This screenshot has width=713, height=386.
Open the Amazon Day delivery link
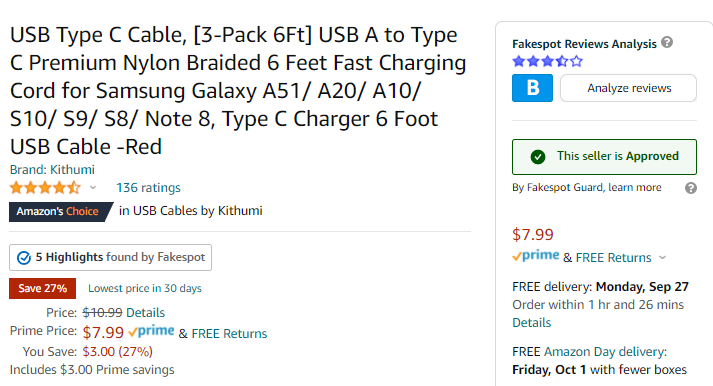tap(605, 351)
